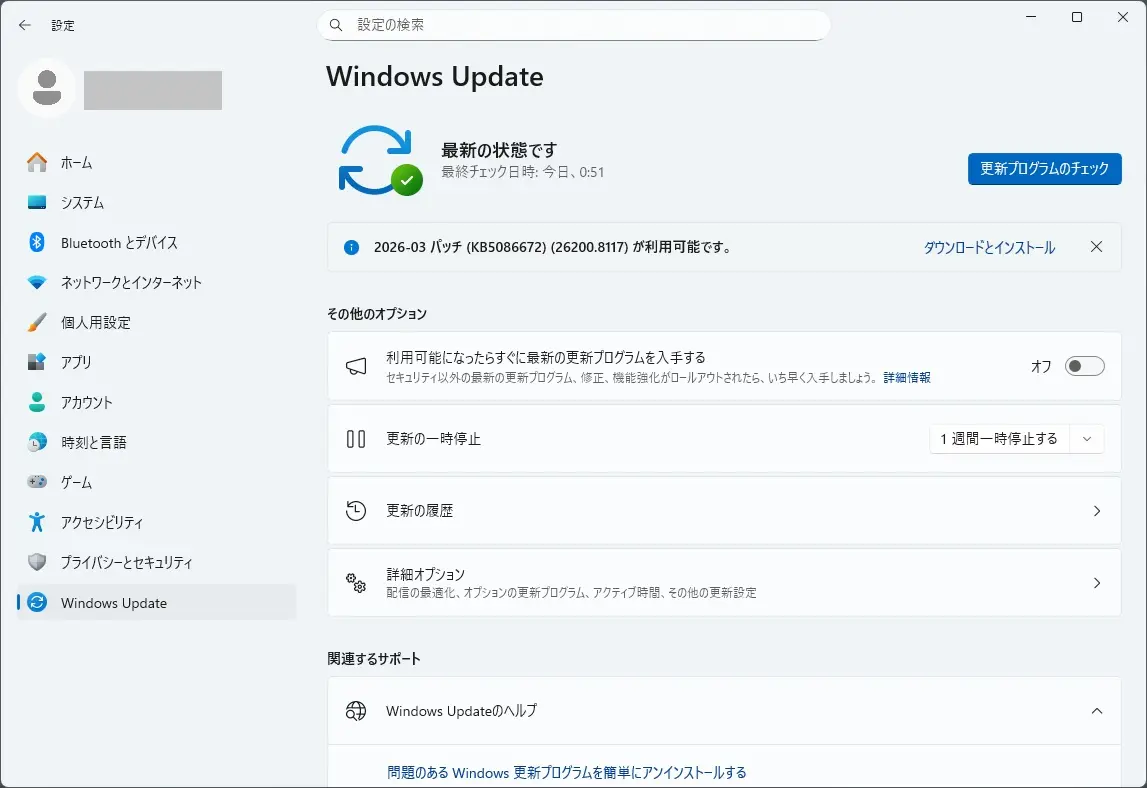Open the 1 週間一時停止する dropdown arrow

[x=1087, y=438]
